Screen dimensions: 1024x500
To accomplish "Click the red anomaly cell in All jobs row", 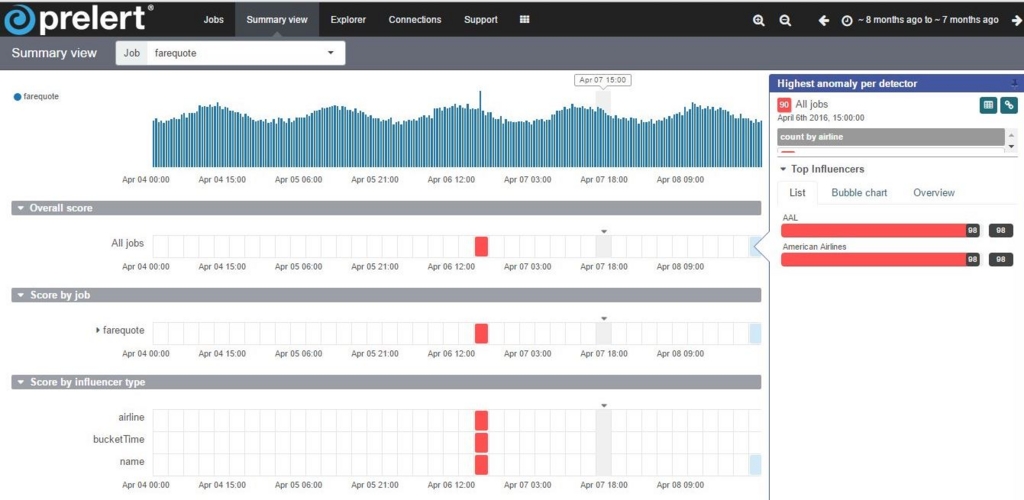I will [x=481, y=247].
